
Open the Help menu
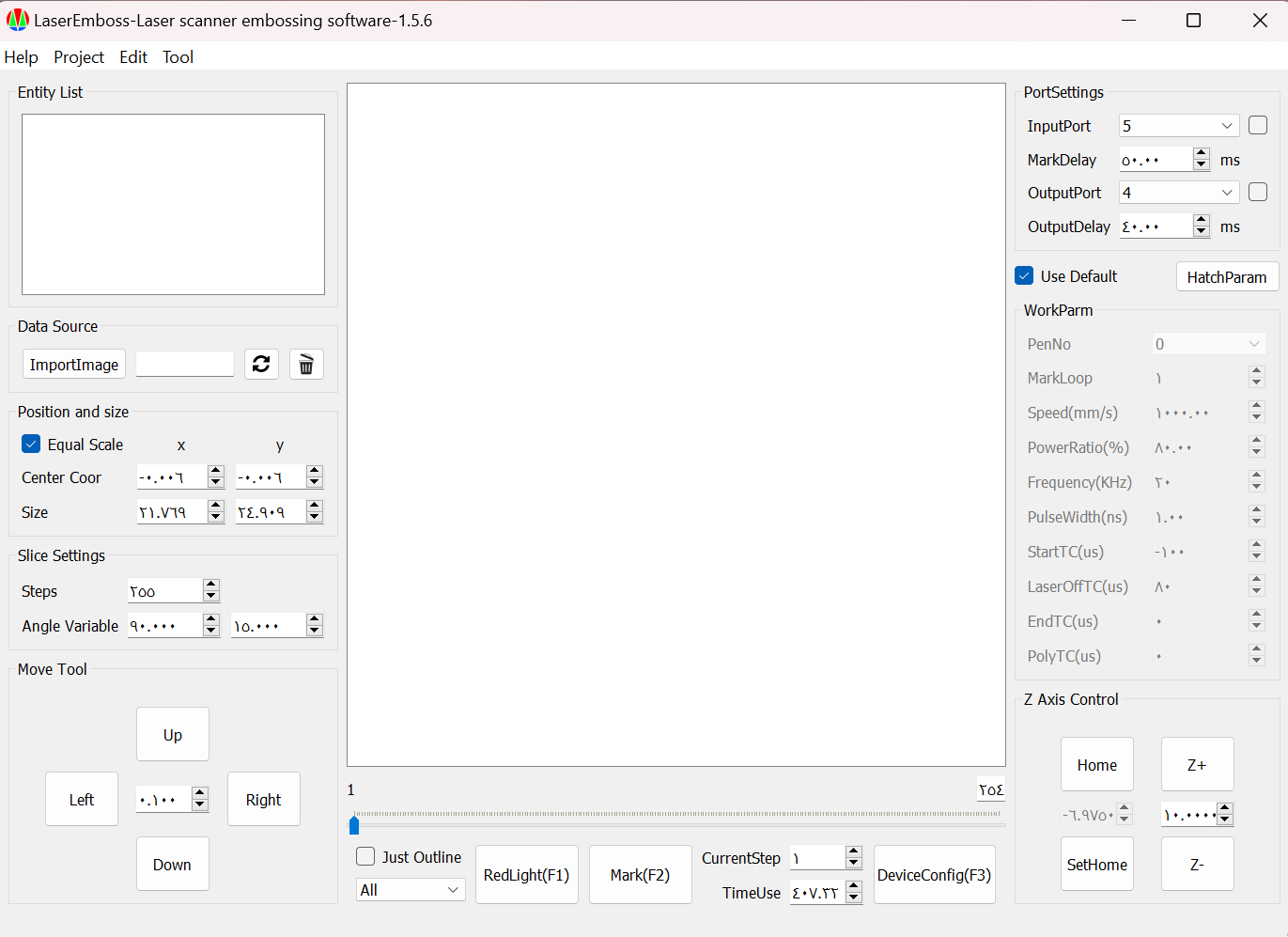(x=21, y=56)
